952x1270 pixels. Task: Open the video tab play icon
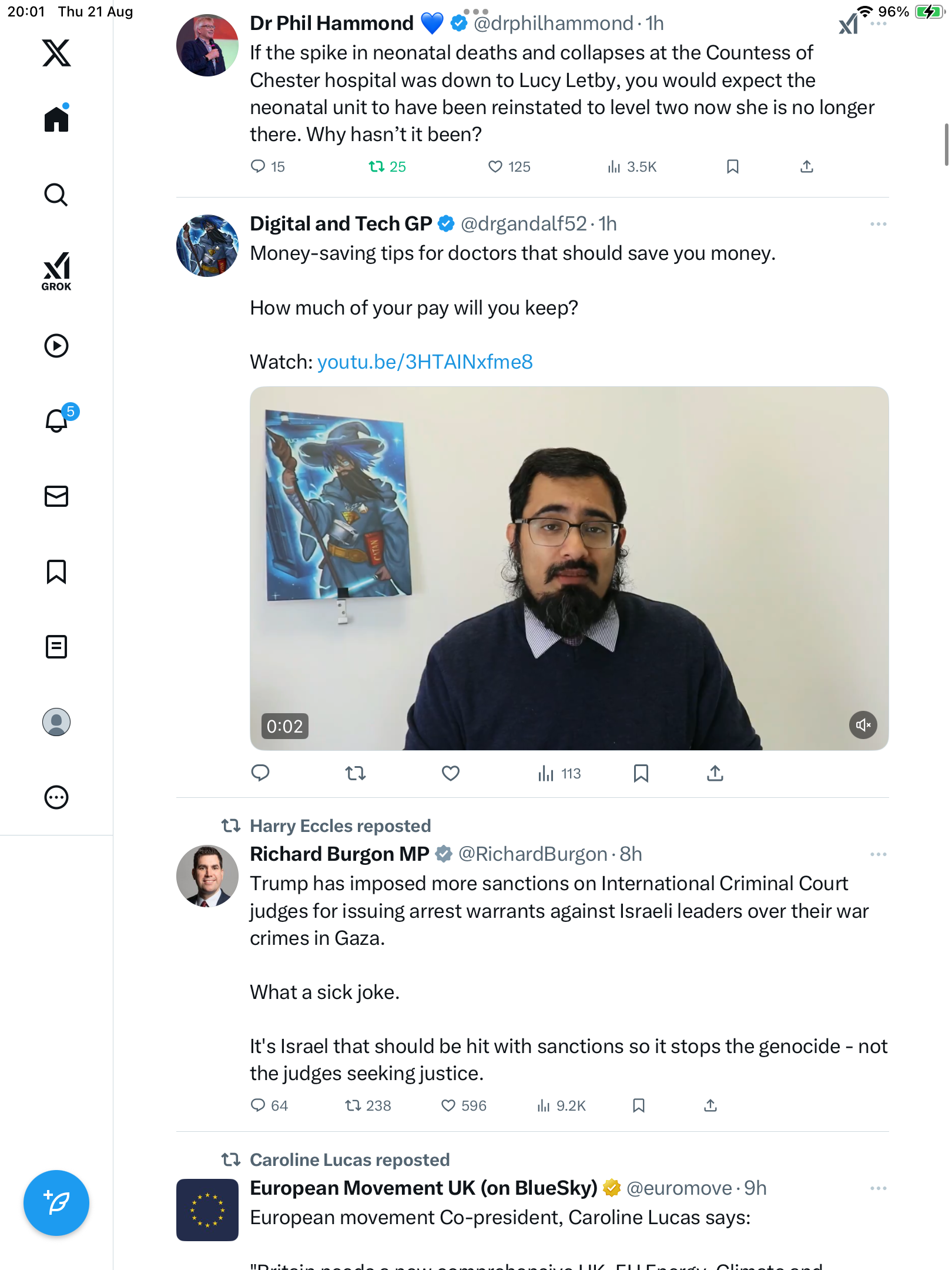click(56, 346)
